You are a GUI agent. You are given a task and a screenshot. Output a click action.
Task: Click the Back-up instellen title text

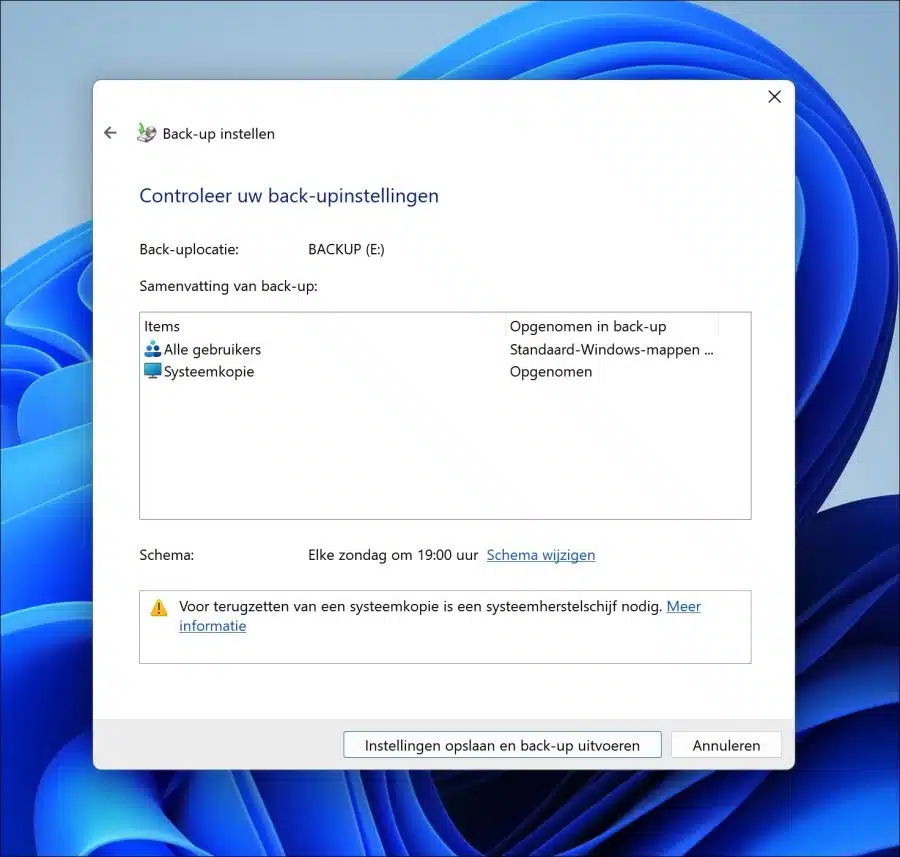pyautogui.click(x=219, y=134)
